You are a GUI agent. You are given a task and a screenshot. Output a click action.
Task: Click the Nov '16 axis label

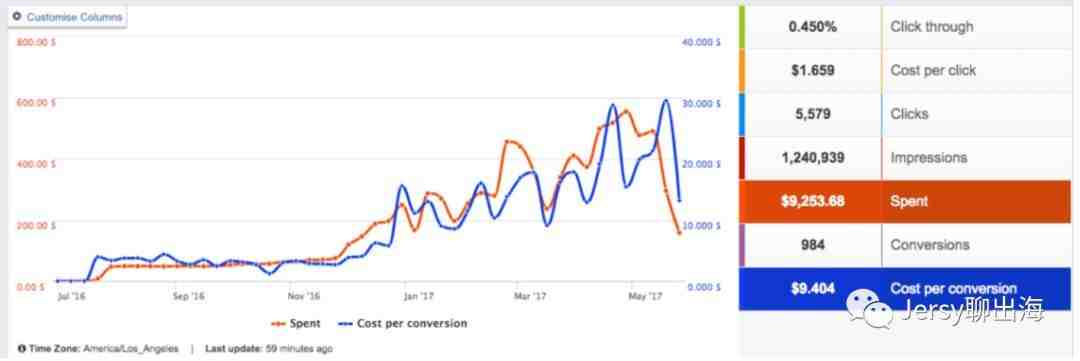pos(304,297)
